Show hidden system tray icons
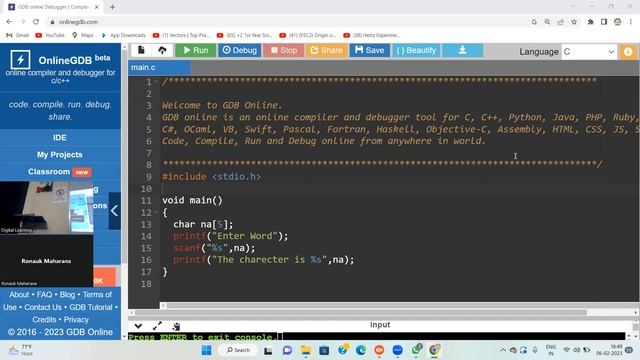The height and width of the screenshot is (360, 640). [x=503, y=350]
